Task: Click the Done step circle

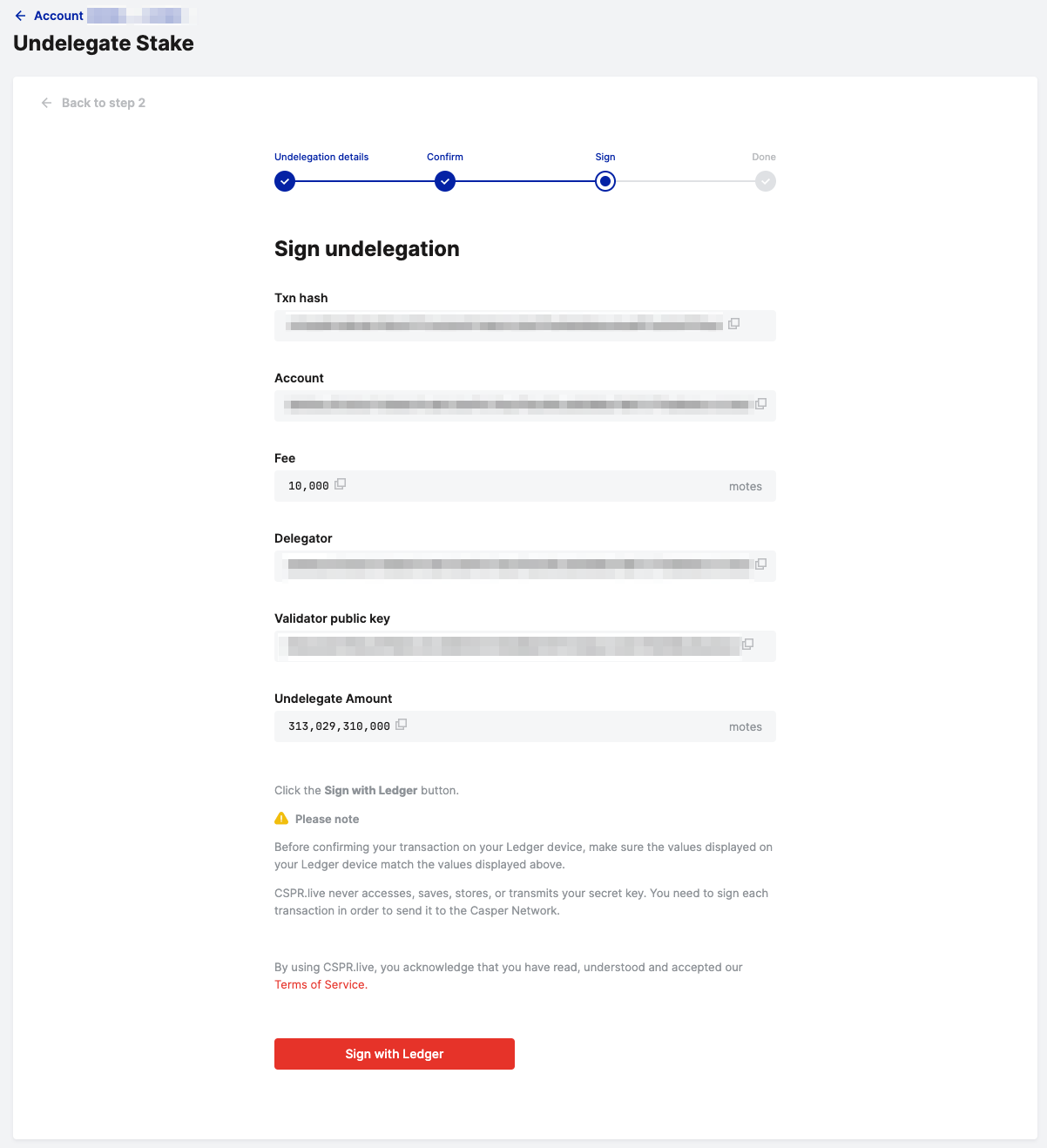Action: (x=766, y=181)
